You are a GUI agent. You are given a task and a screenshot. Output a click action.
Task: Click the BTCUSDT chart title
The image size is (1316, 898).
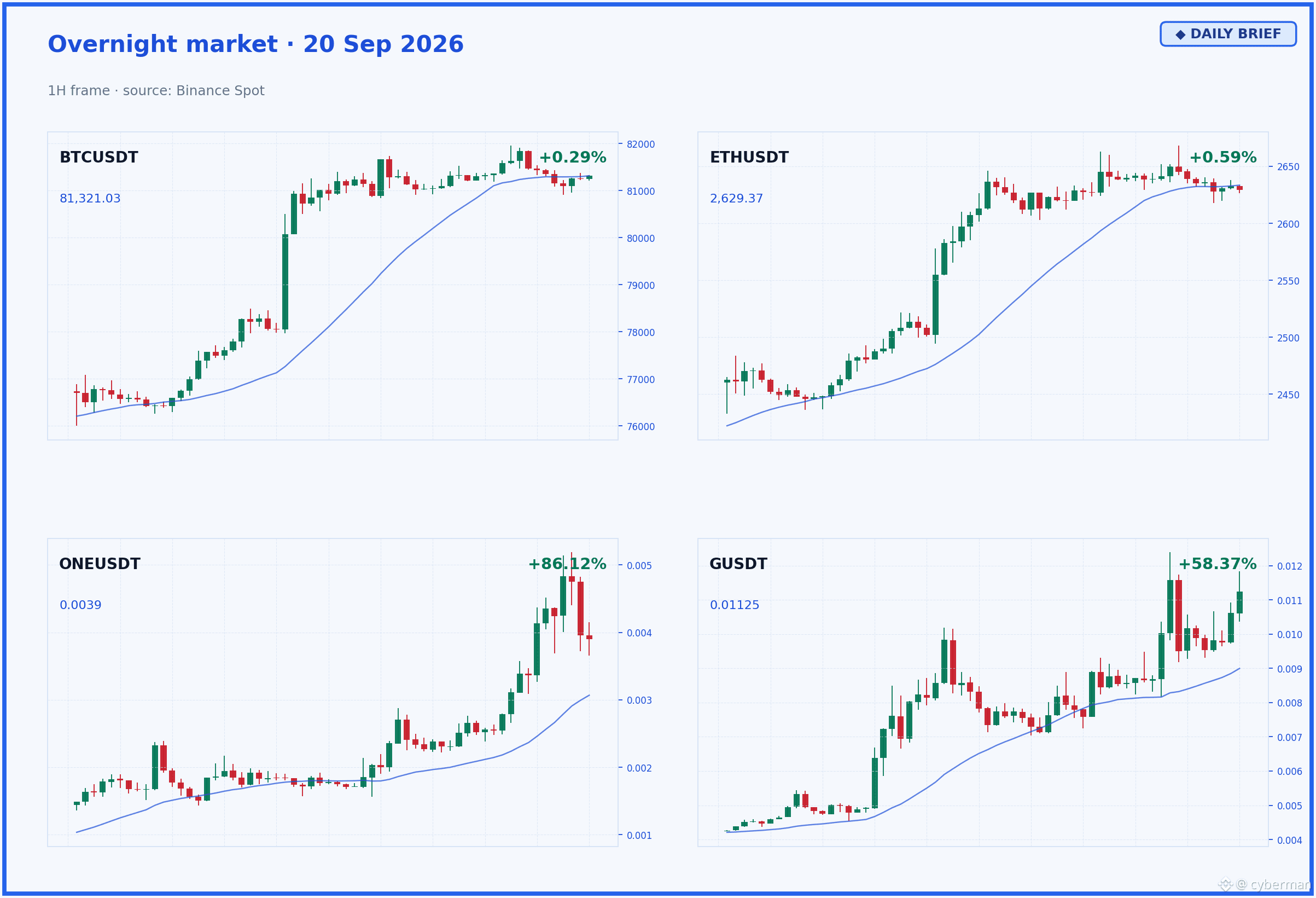click(x=98, y=158)
